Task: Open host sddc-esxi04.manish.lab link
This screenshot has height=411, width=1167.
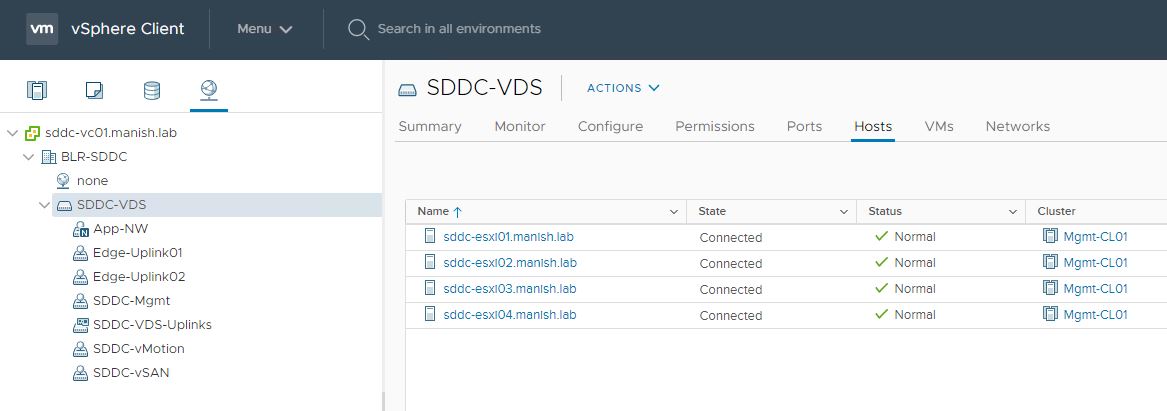Action: pyautogui.click(x=510, y=314)
